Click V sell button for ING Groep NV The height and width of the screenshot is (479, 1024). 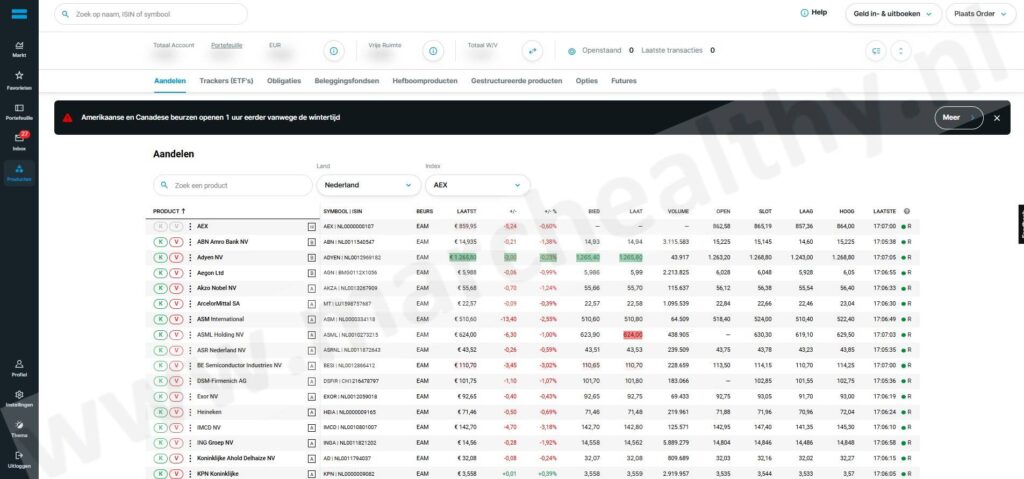tap(176, 443)
